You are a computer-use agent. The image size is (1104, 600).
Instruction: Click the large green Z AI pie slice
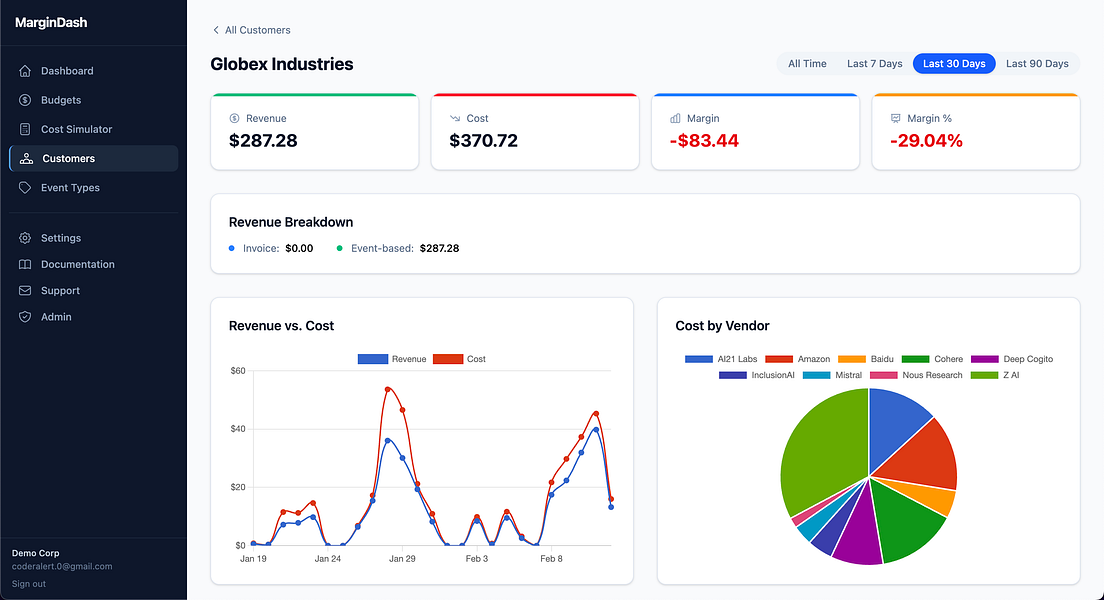(x=824, y=451)
